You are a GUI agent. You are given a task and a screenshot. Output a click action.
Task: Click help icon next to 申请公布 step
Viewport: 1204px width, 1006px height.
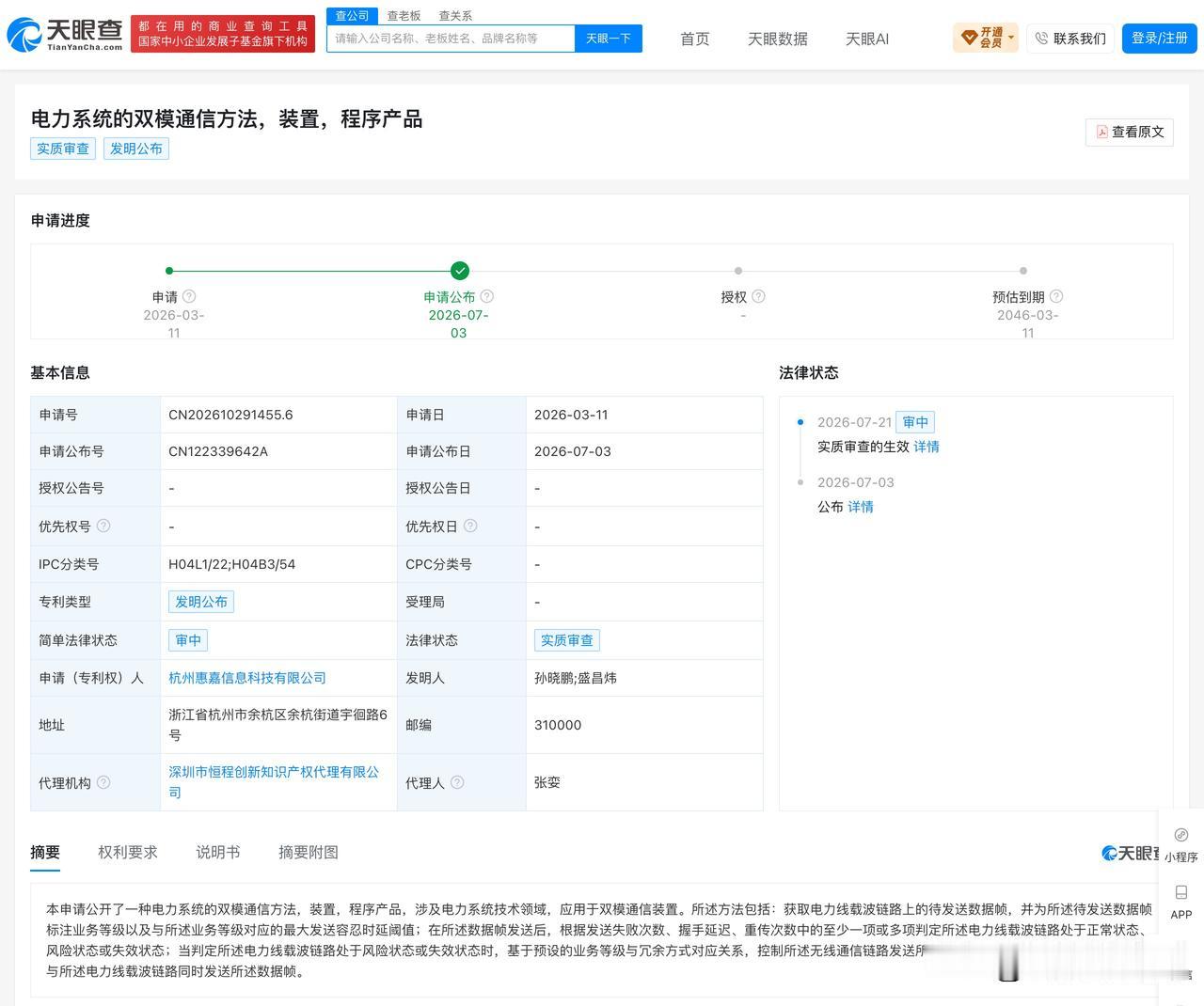click(486, 296)
